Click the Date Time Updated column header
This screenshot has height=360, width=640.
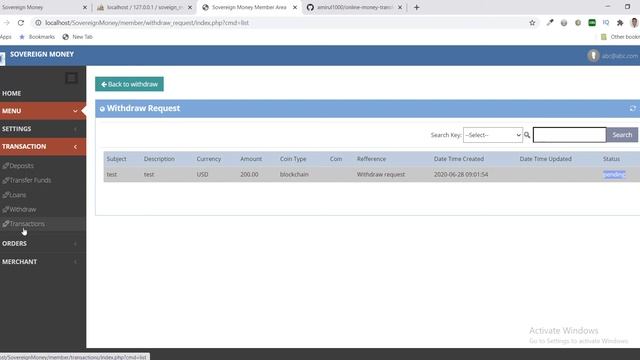tap(545, 159)
